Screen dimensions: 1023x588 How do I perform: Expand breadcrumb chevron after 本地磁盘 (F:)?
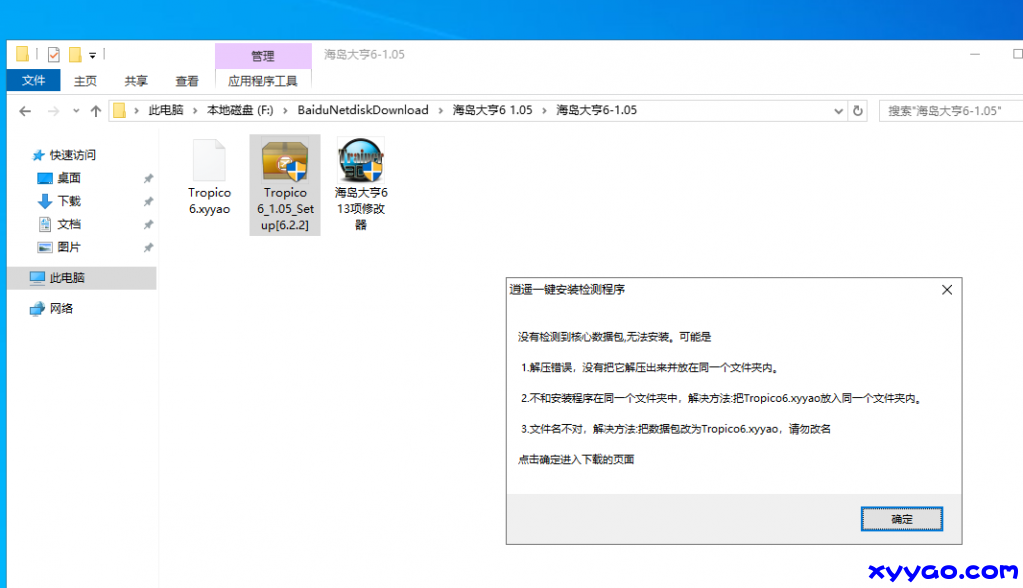click(285, 111)
